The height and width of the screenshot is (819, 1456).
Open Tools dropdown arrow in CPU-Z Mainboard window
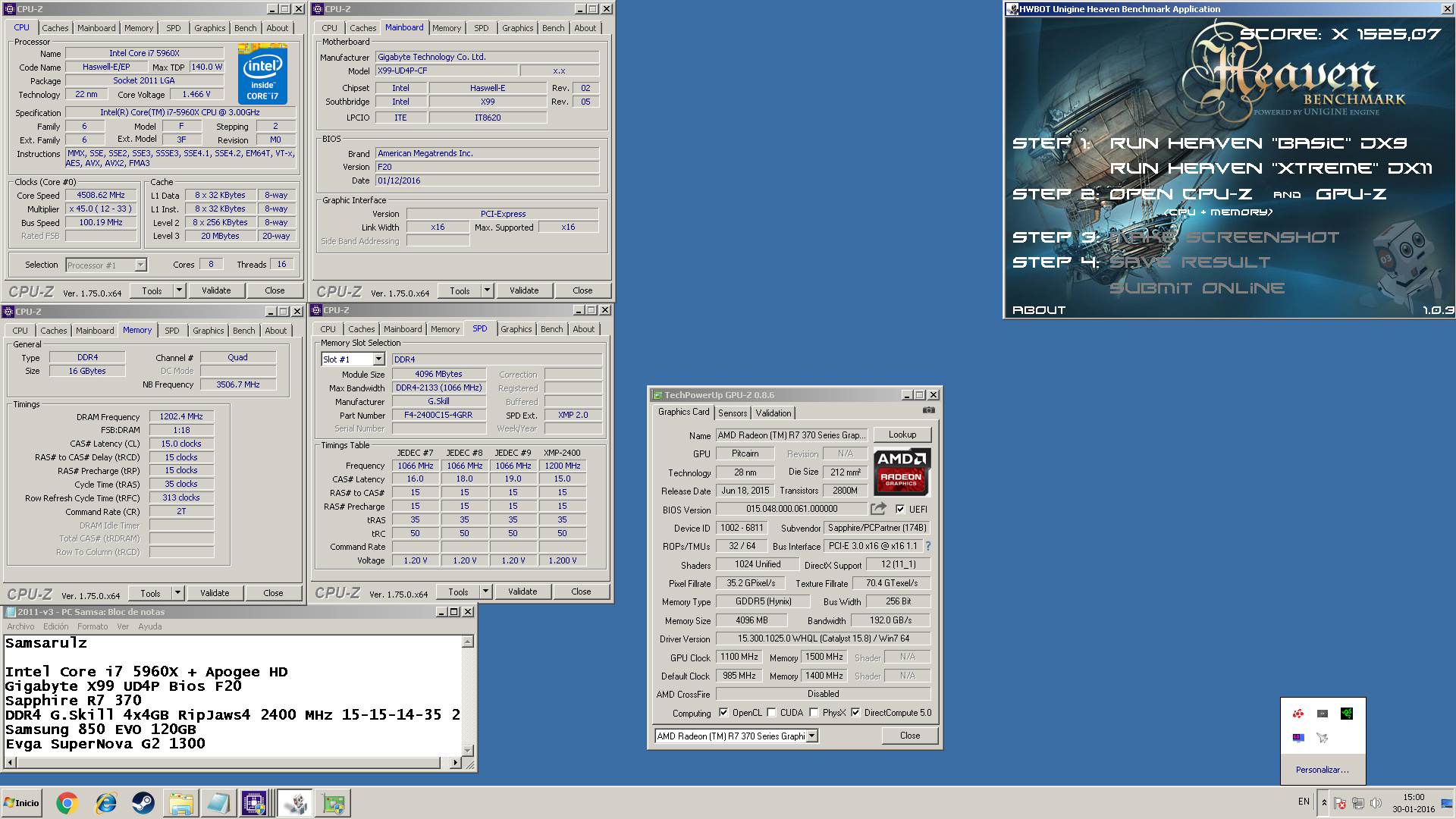487,290
